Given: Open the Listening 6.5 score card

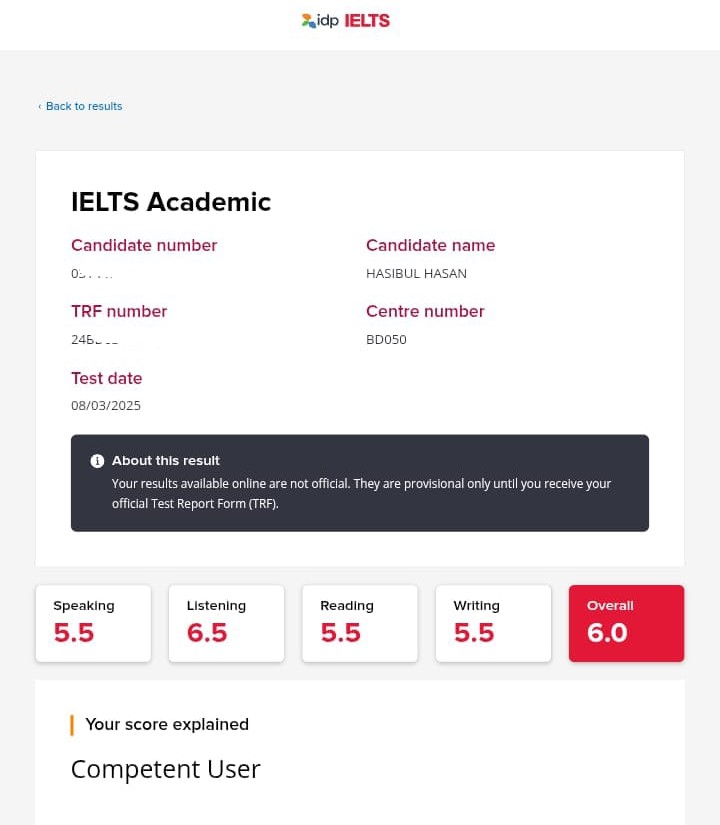Looking at the screenshot, I should pos(226,623).
